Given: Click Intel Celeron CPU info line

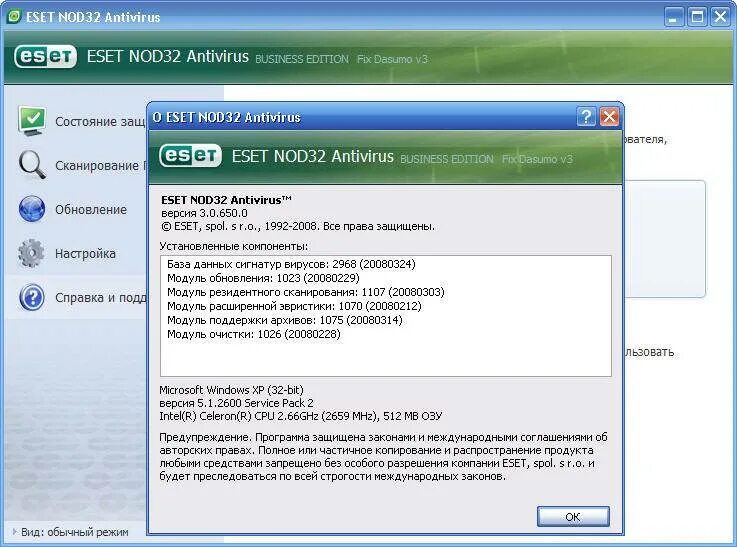Looking at the screenshot, I should pos(300,416).
